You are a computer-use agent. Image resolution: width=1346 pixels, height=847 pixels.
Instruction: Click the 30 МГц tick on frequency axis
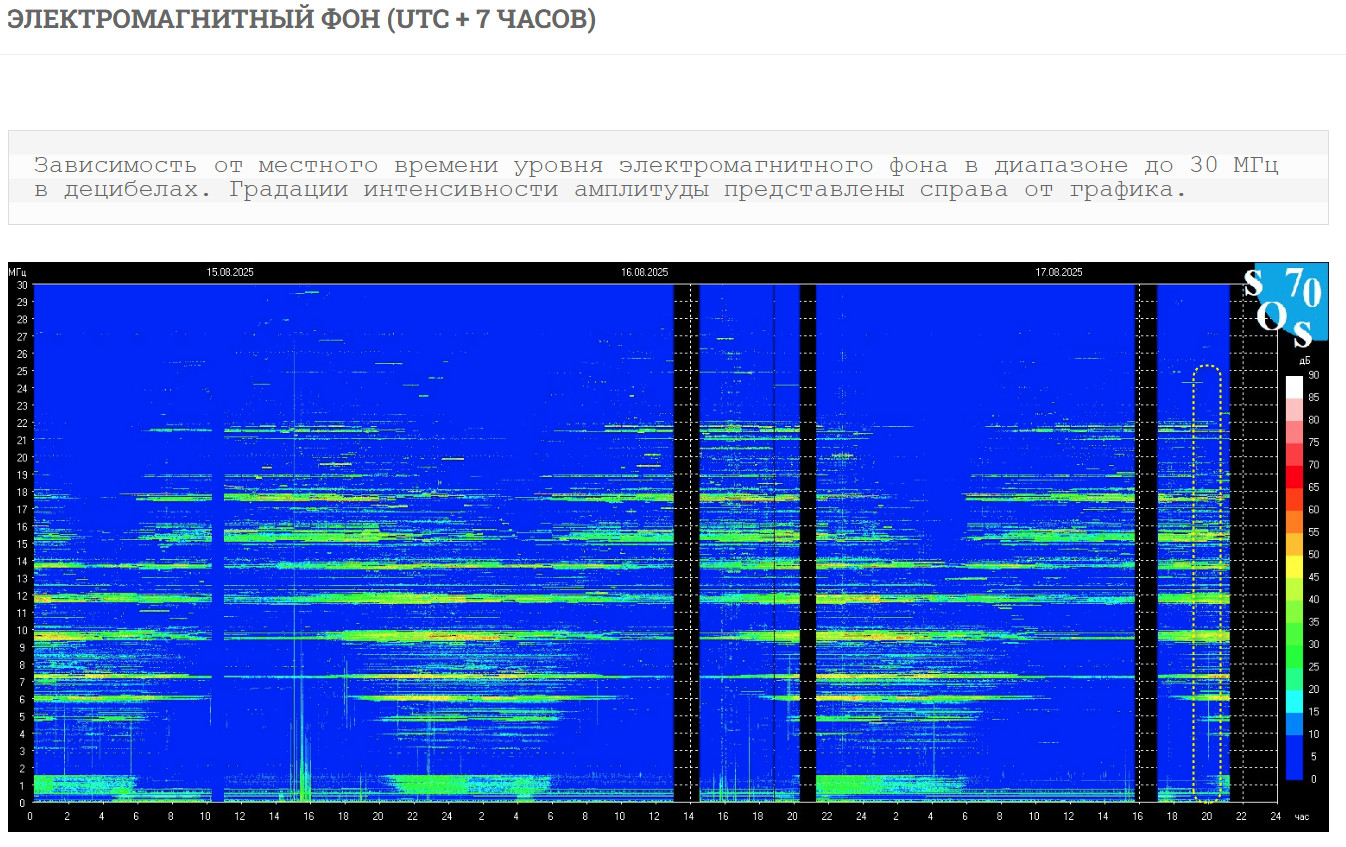point(21,285)
